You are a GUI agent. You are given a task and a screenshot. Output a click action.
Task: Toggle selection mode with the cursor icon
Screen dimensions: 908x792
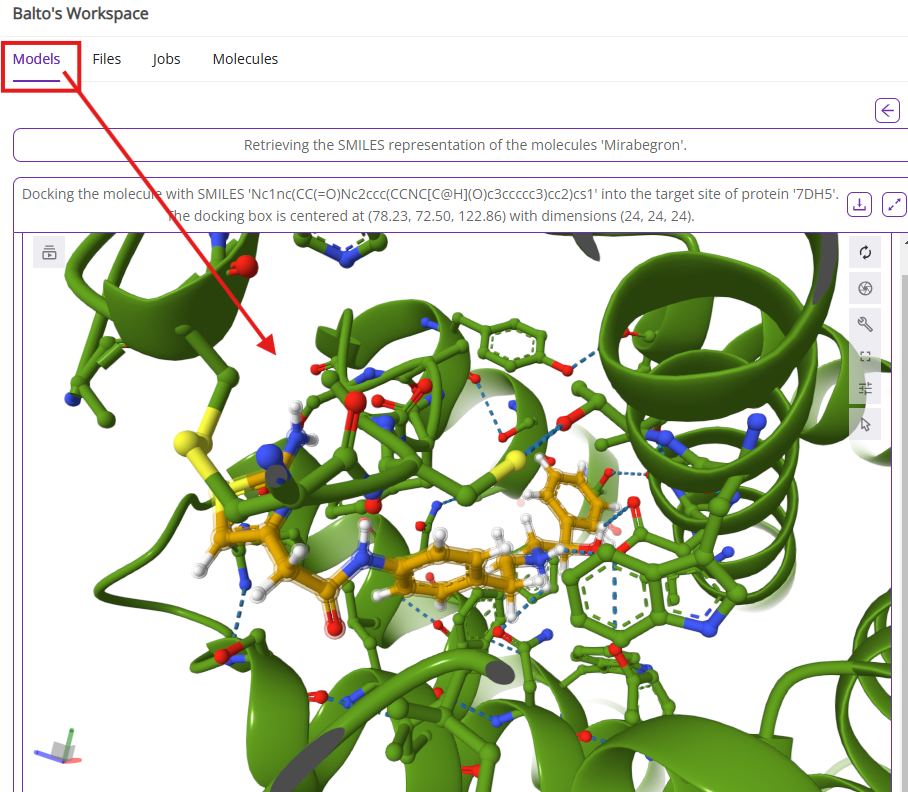[x=865, y=424]
